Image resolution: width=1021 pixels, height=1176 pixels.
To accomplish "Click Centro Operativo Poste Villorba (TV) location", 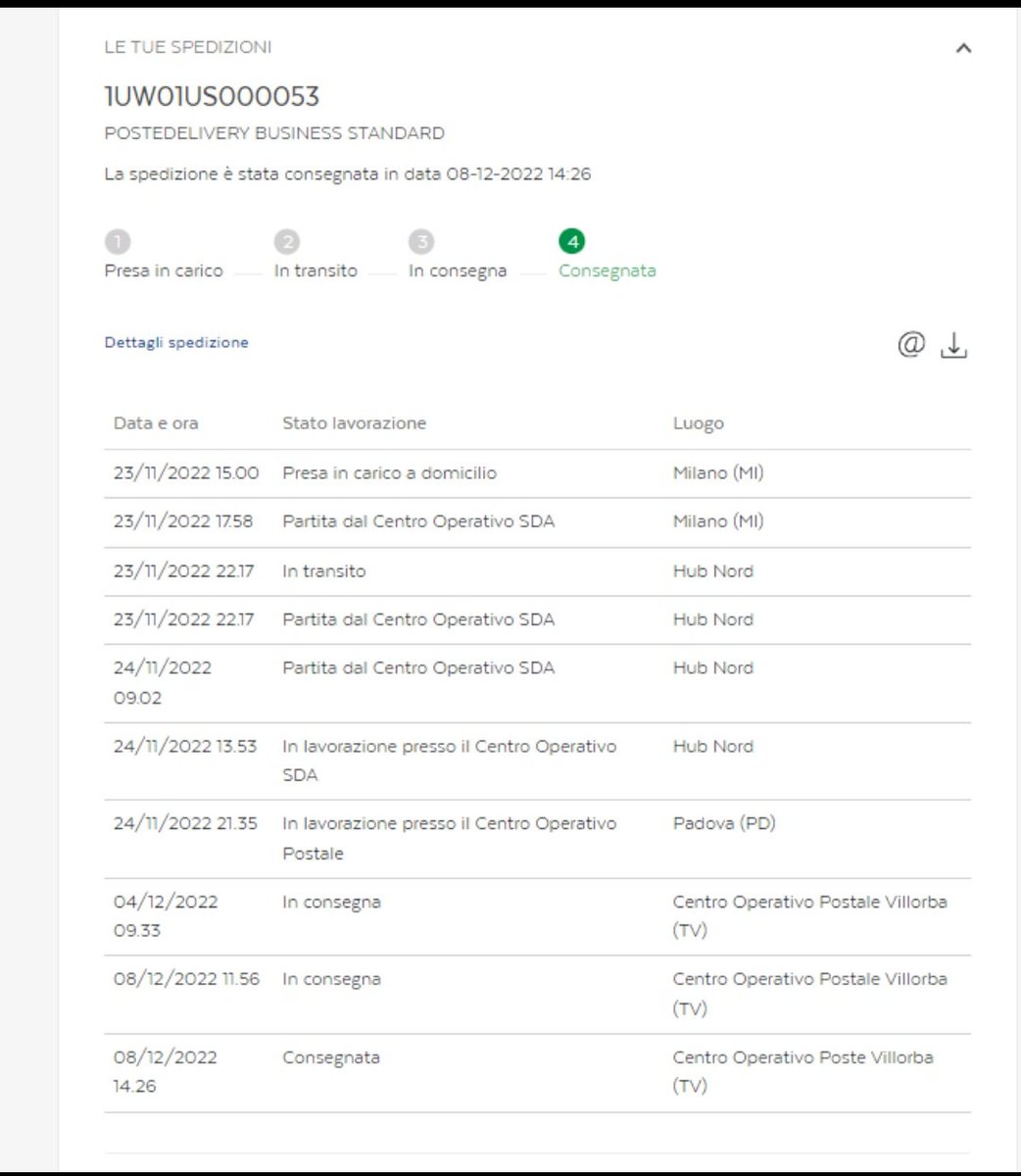I will click(x=803, y=1071).
